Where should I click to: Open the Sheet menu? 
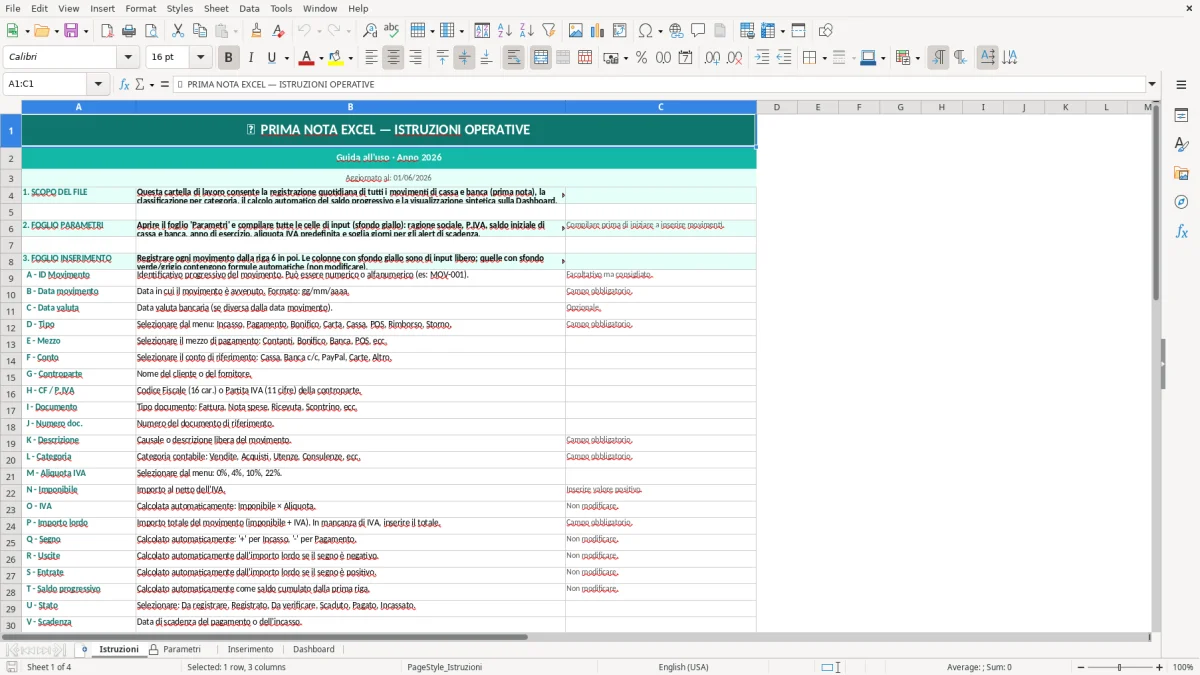click(216, 8)
